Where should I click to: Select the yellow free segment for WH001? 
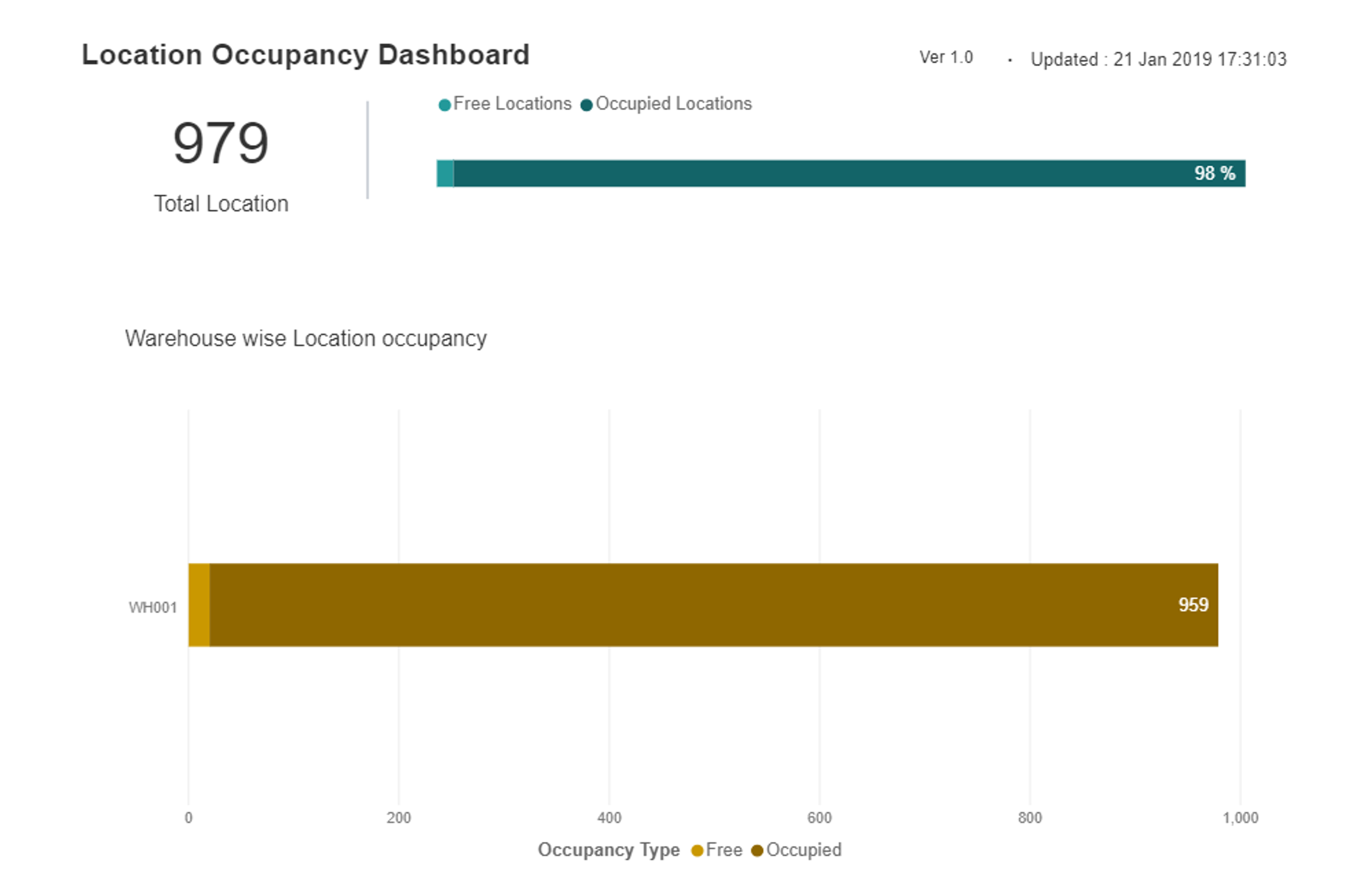coord(199,605)
